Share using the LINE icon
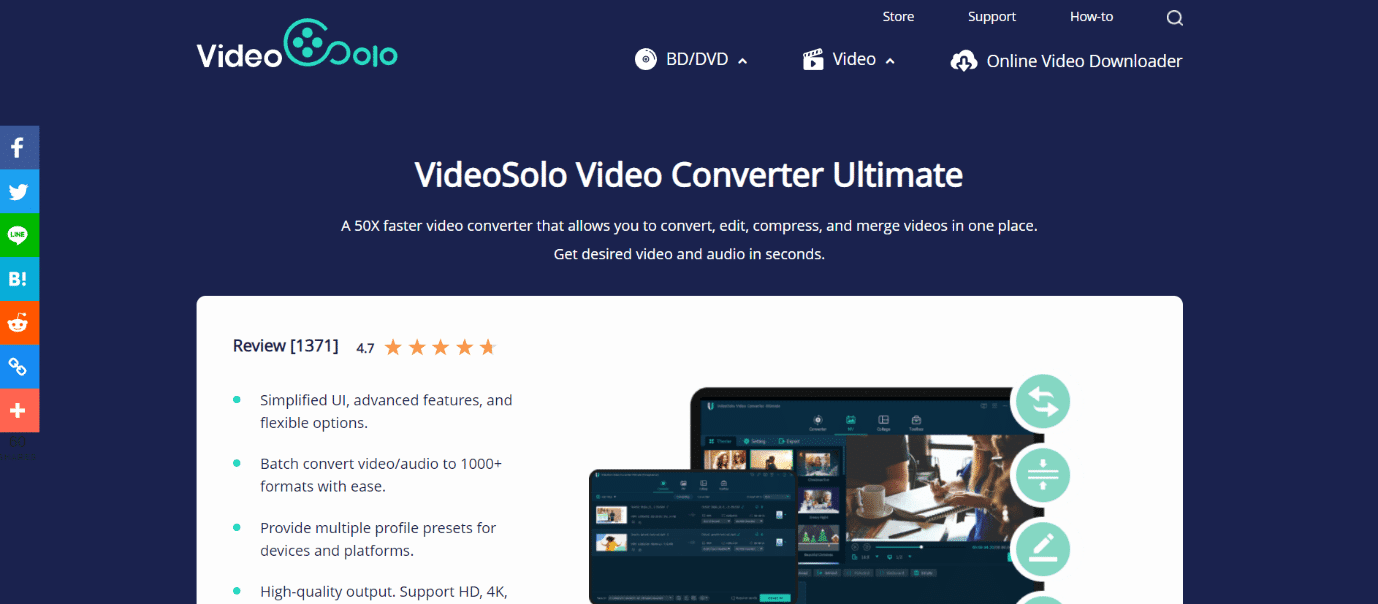 pos(19,235)
